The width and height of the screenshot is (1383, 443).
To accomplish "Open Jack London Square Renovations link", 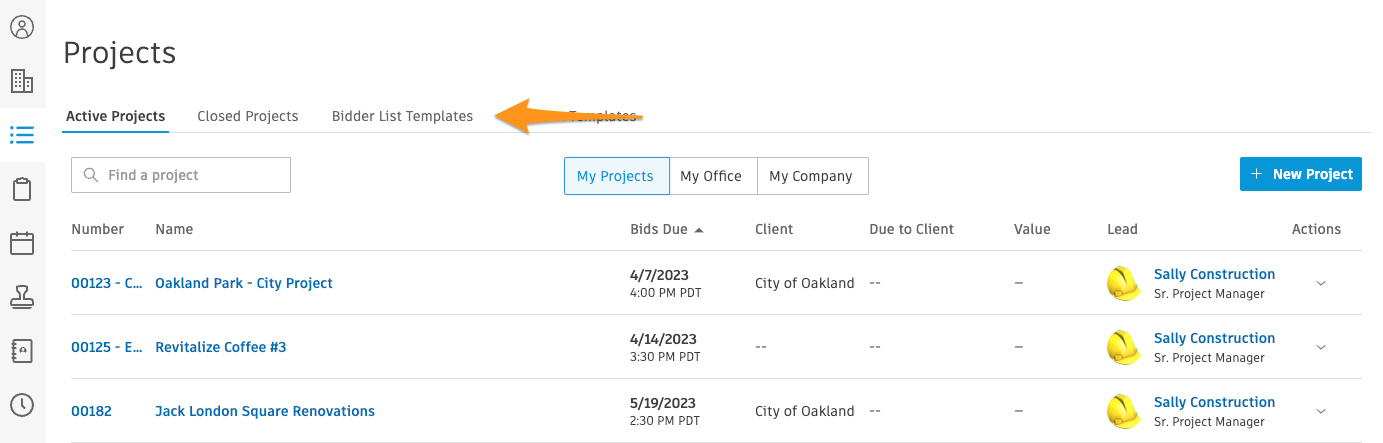I will coord(265,411).
